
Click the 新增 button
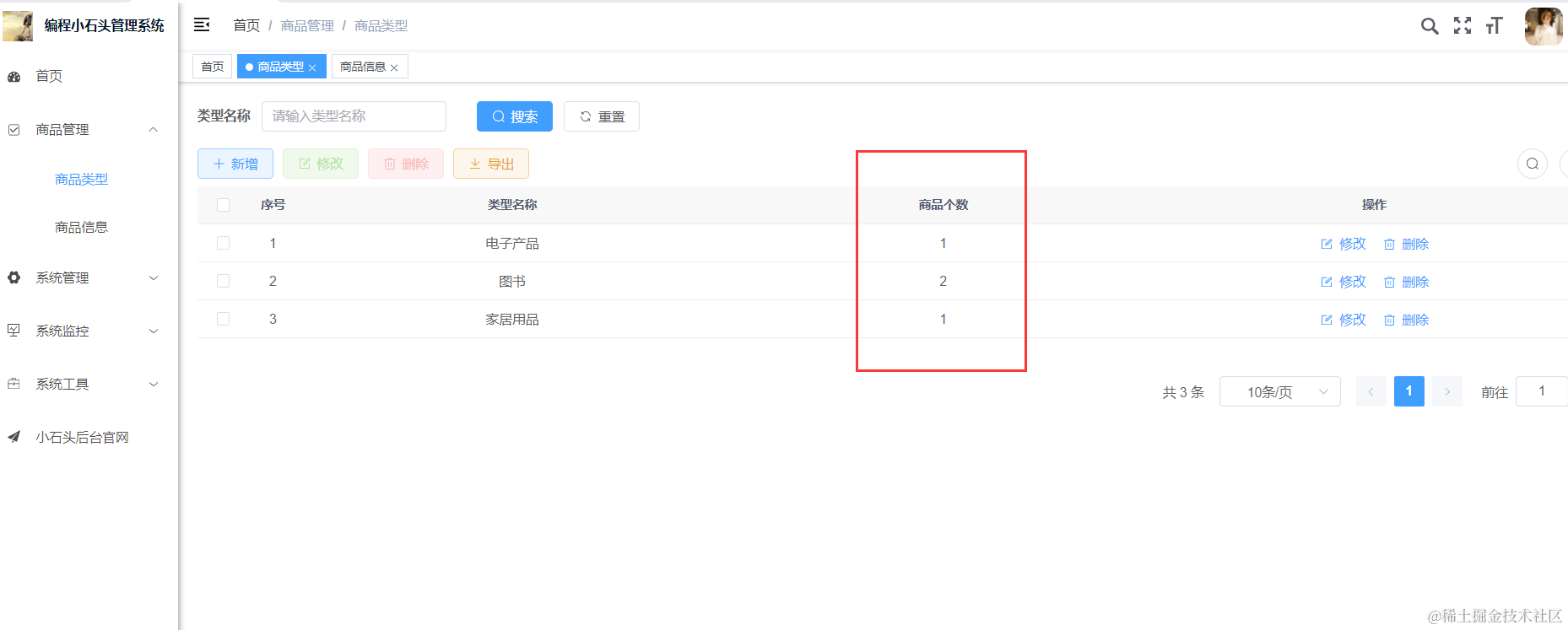235,164
